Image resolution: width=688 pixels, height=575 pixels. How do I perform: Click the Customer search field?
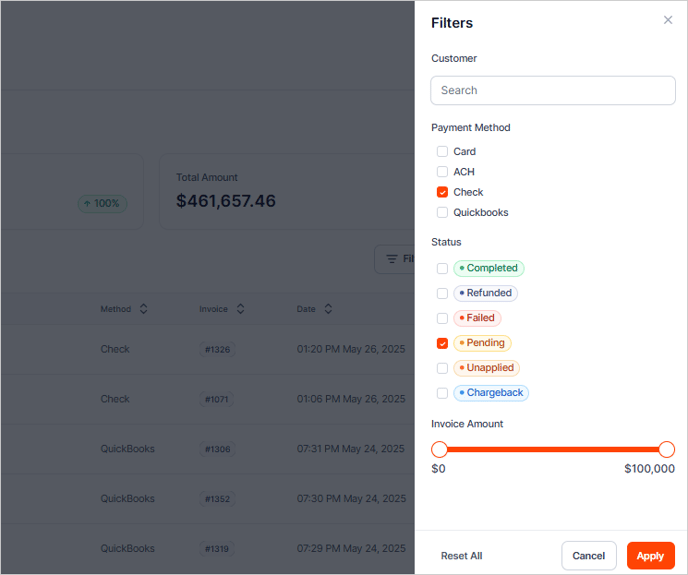coord(553,90)
